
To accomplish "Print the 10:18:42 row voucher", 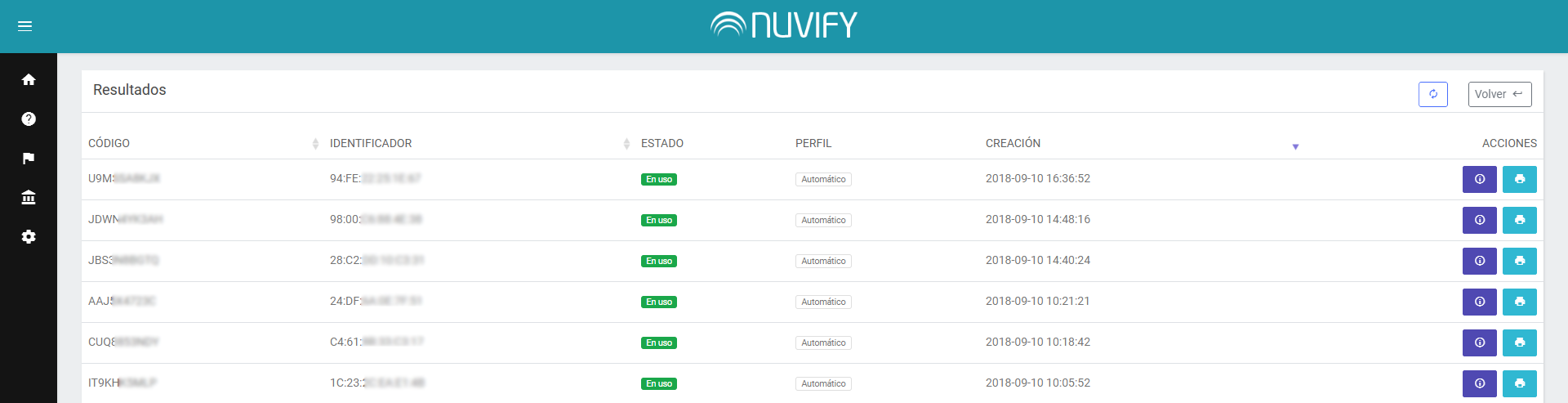I will coord(1520,343).
